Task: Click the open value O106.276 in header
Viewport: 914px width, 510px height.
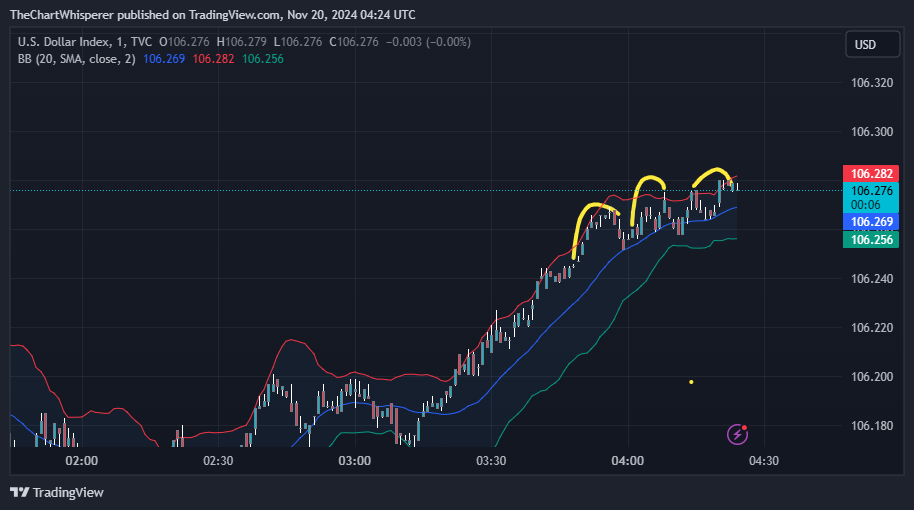Action: [184, 42]
